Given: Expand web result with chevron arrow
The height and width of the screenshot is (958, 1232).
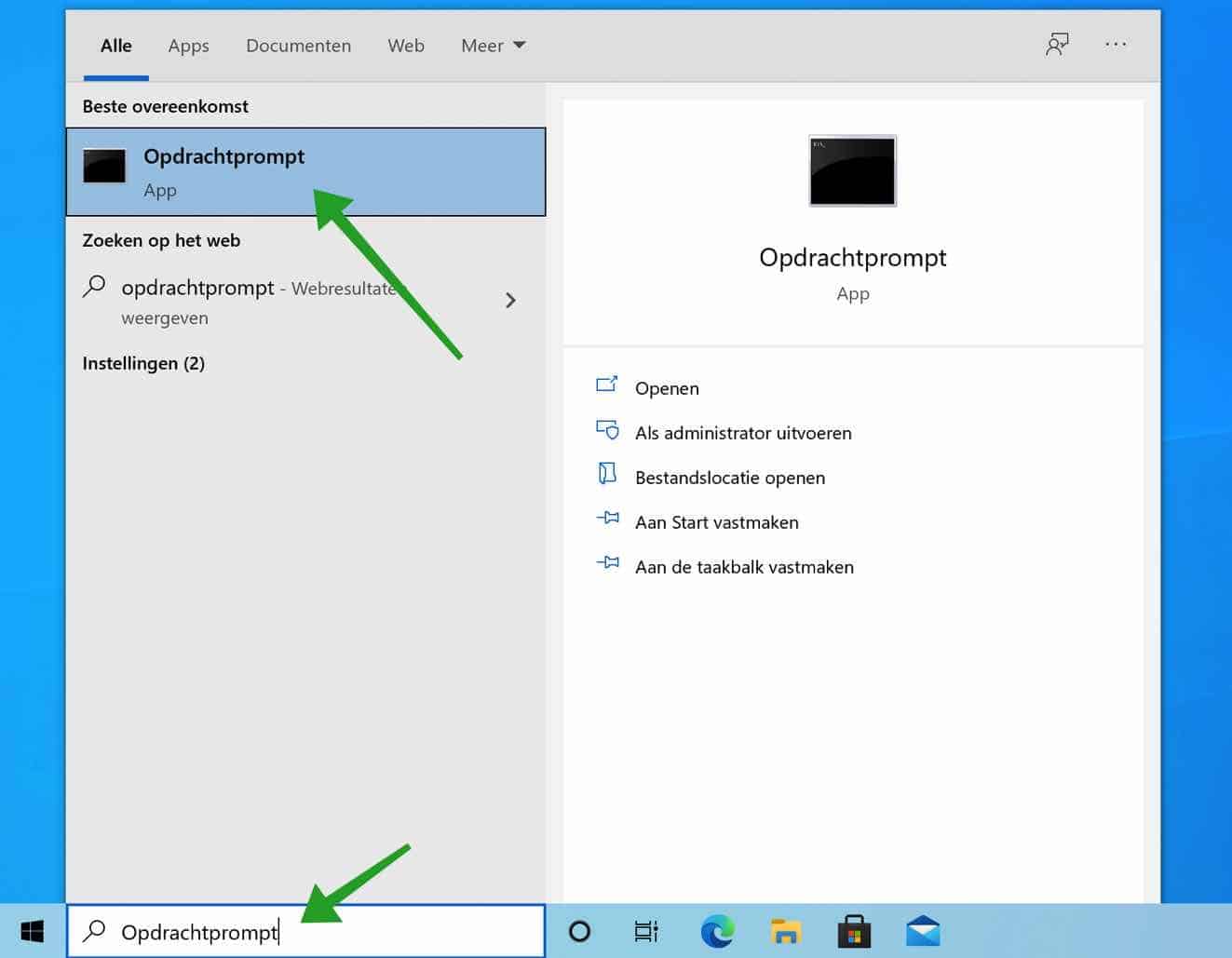Looking at the screenshot, I should 510,300.
